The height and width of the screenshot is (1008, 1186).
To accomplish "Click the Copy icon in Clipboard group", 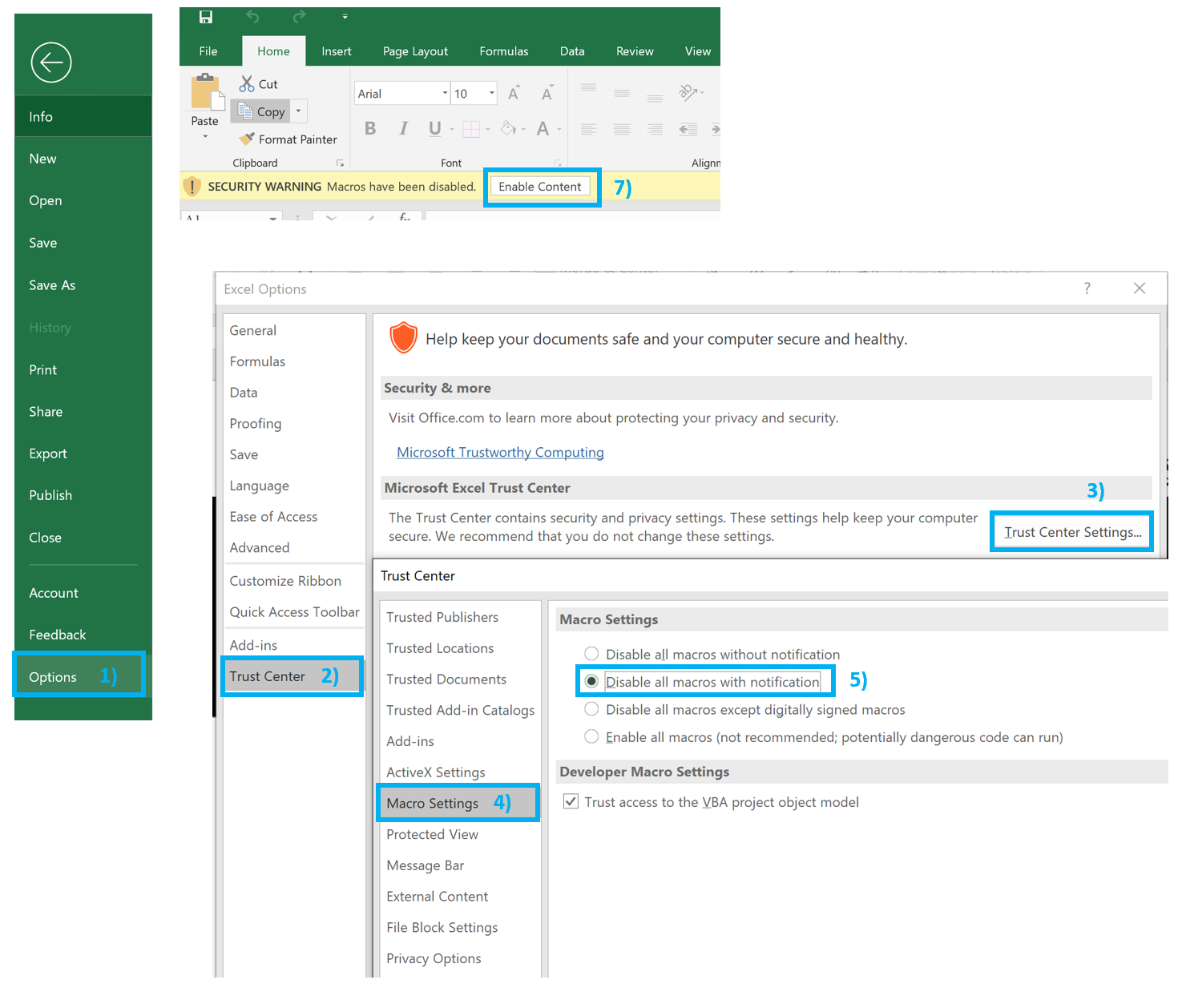I will (245, 111).
